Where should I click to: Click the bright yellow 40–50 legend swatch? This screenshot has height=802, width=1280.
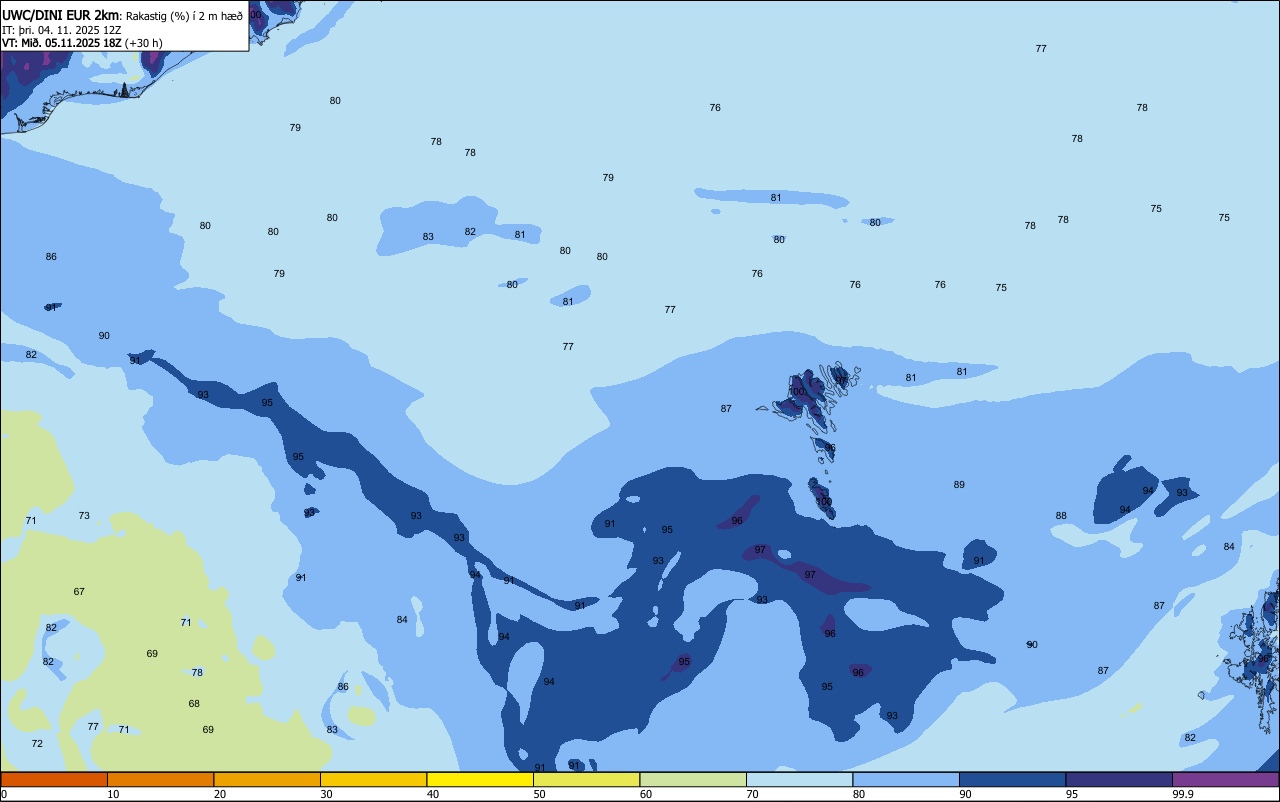click(x=480, y=779)
